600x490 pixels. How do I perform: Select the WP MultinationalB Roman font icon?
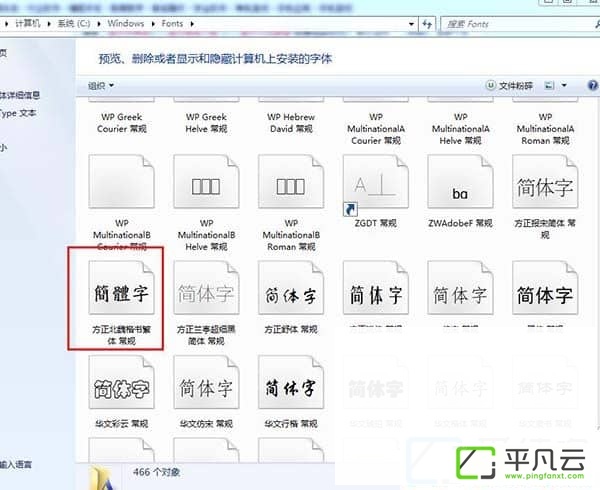(291, 181)
